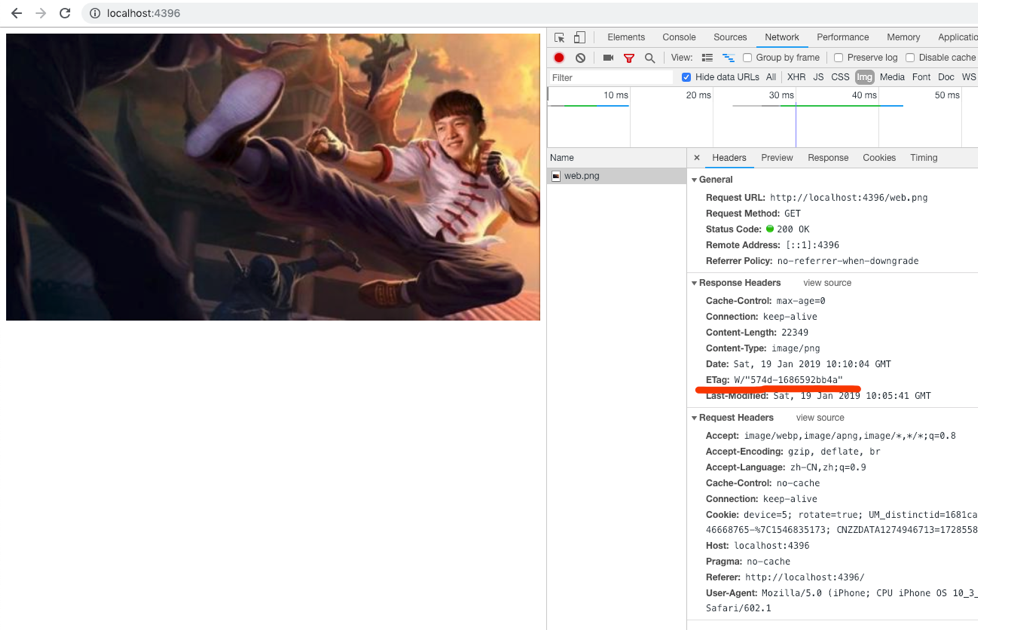Open the Console panel tab
1020x630 pixels.
(x=679, y=37)
